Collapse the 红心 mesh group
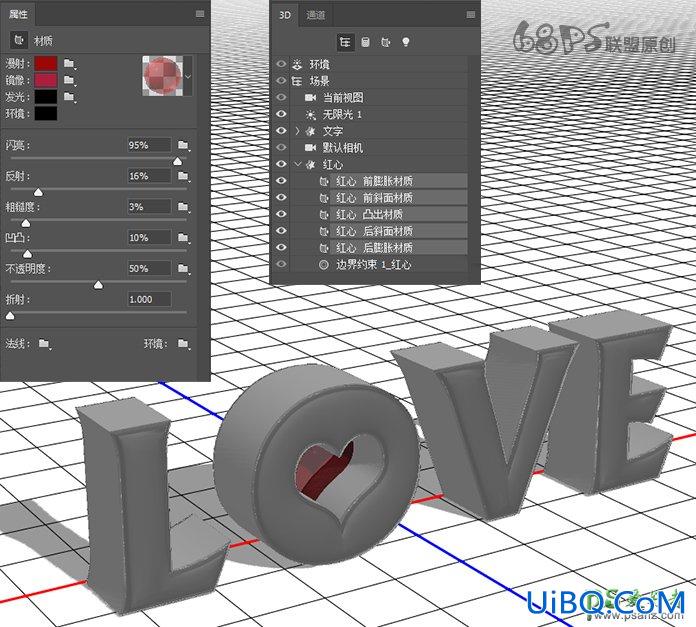 click(297, 164)
